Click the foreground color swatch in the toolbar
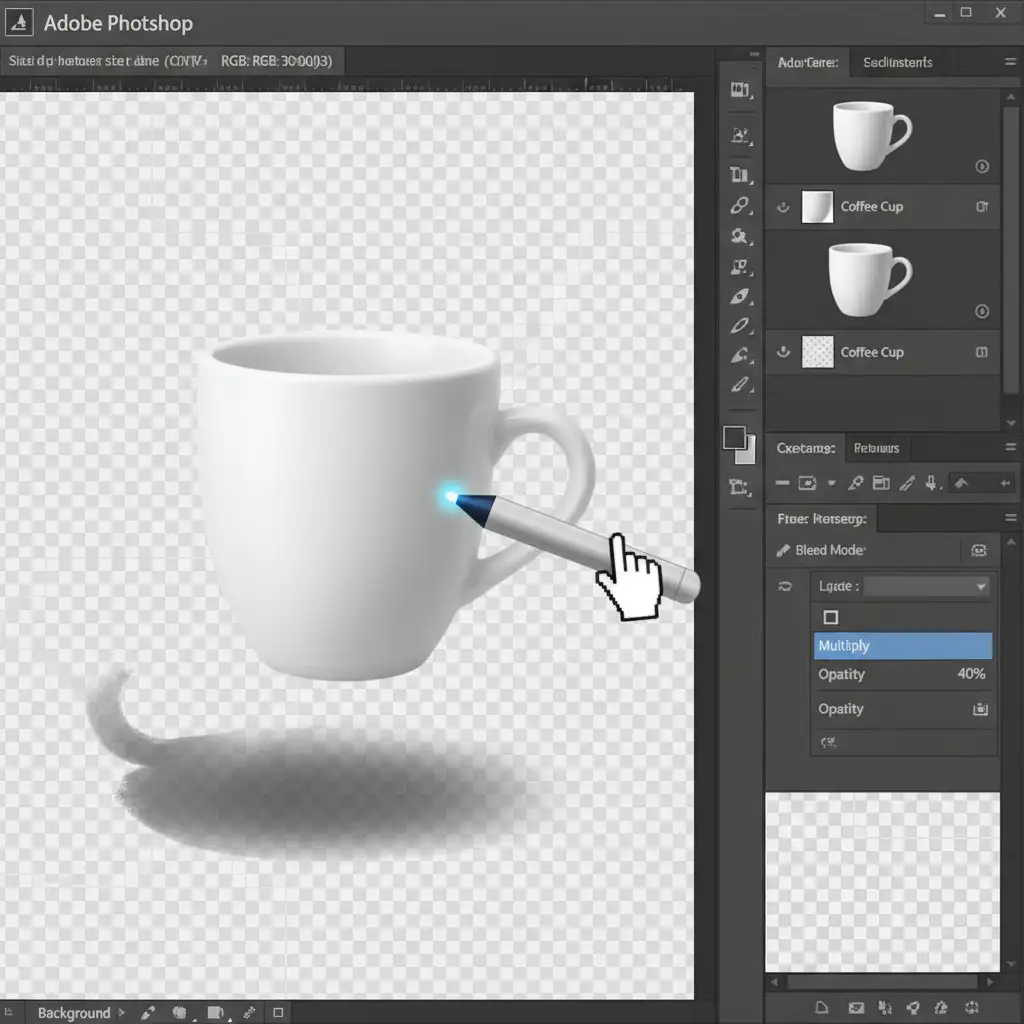Screen dimensions: 1024x1024 735,438
